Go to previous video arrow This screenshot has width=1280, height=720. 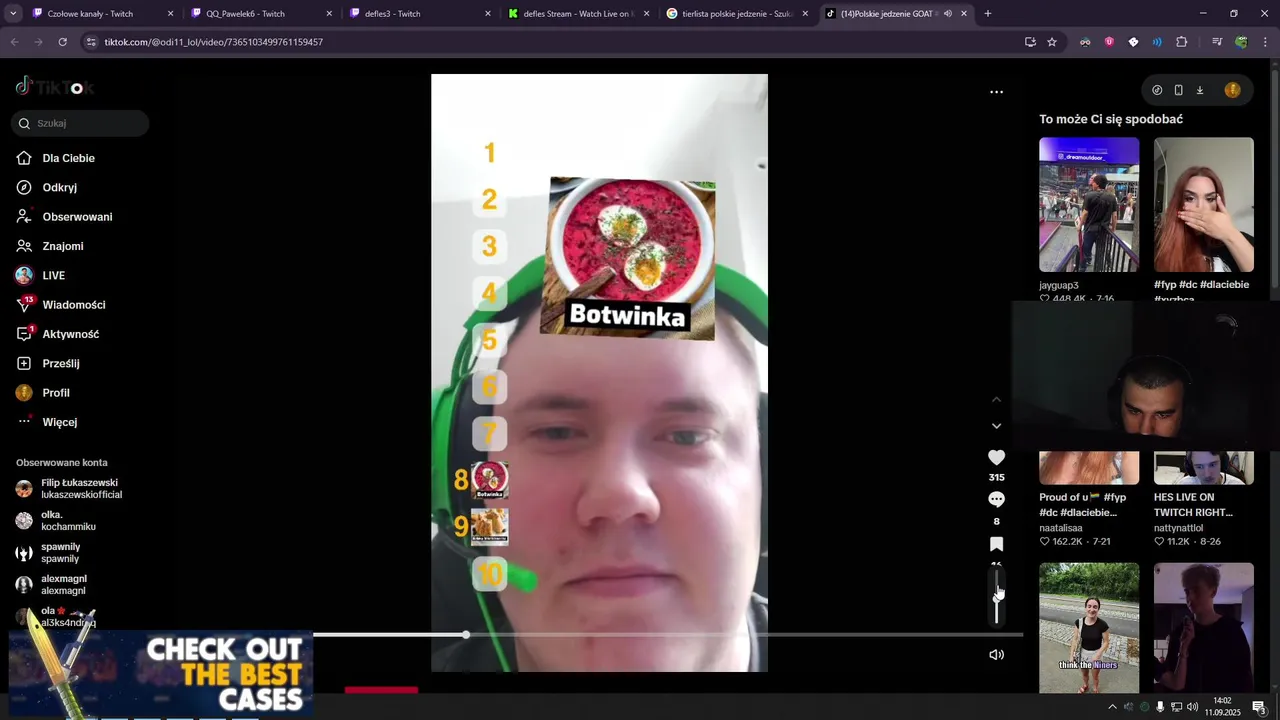pos(996,399)
